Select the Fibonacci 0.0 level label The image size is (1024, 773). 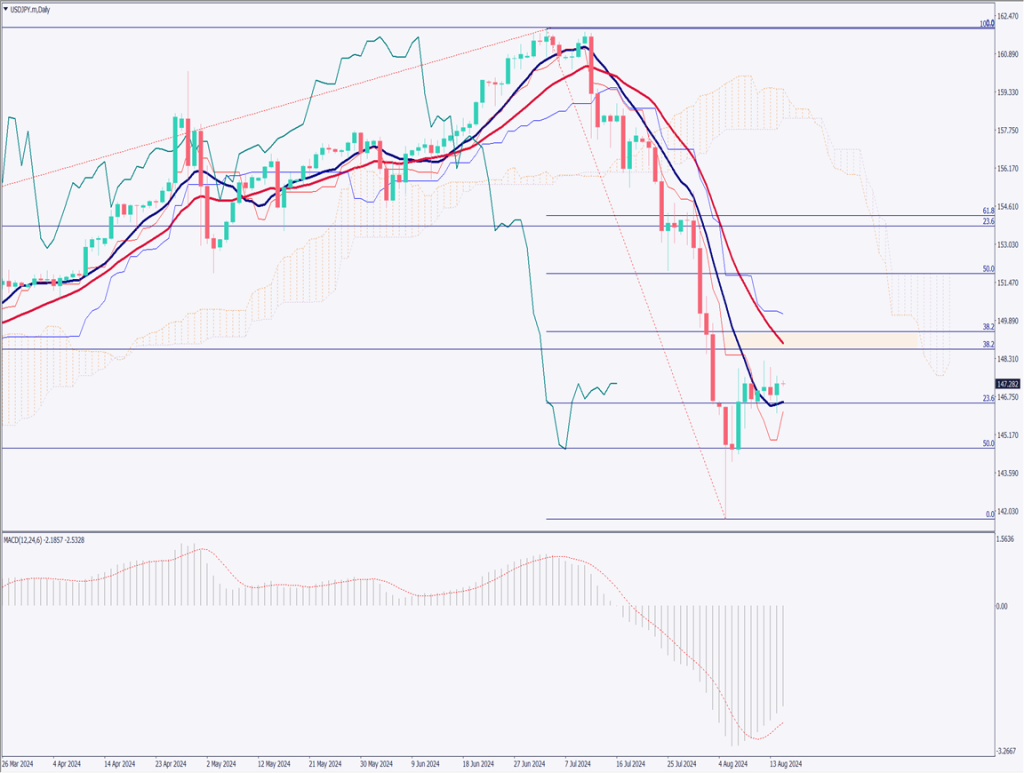(x=988, y=514)
